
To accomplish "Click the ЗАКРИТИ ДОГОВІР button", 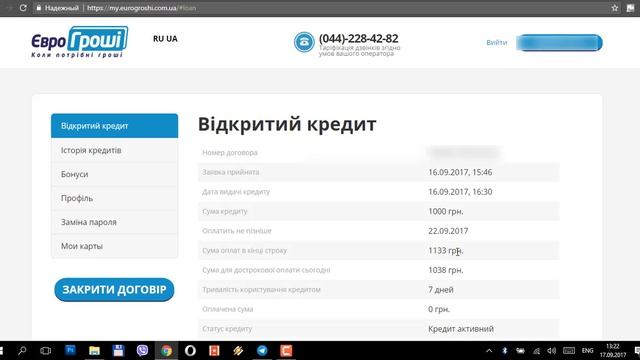I will tap(114, 290).
